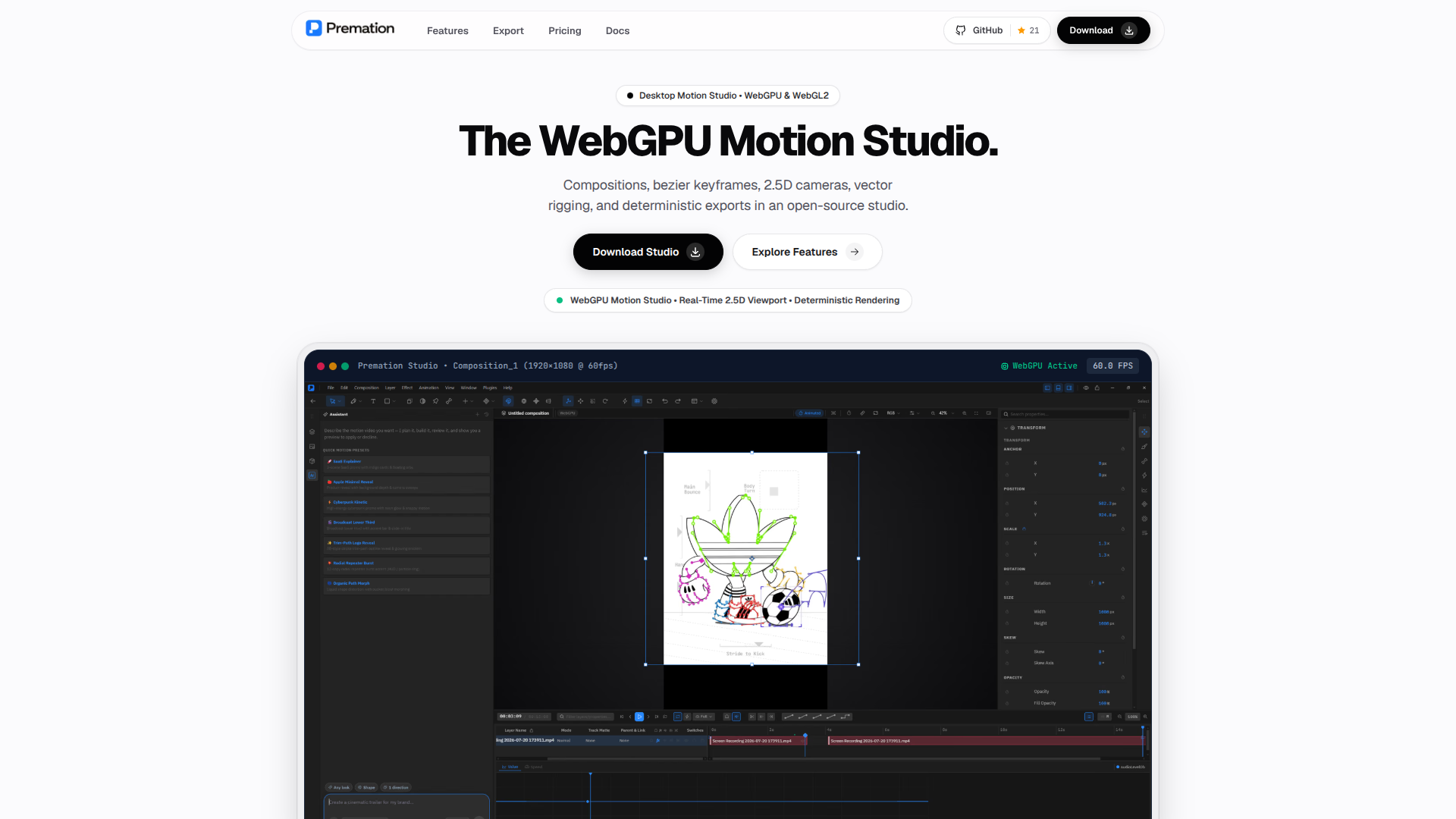This screenshot has width=1456, height=819.
Task: Choose the SaaS Explainer motion preset
Action: point(406,464)
